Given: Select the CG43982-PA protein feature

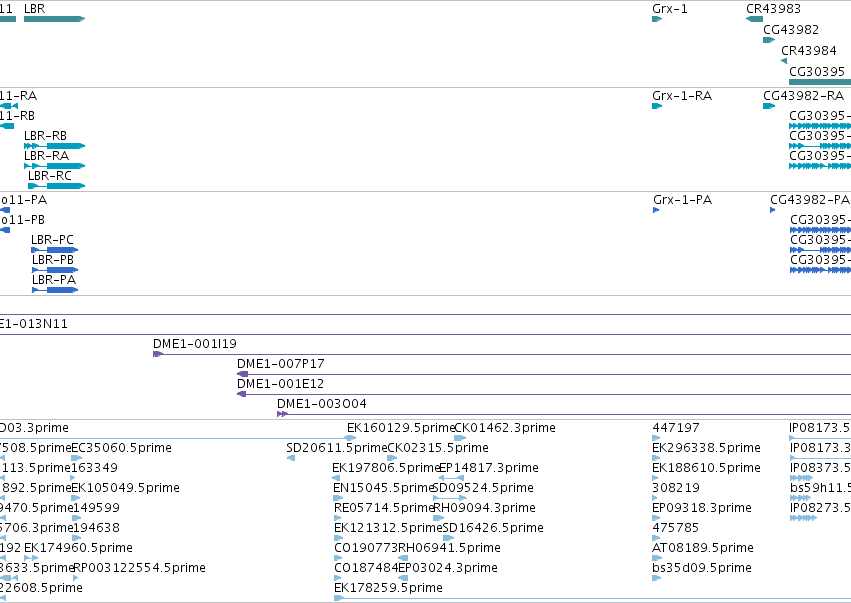Looking at the screenshot, I should pos(773,210).
